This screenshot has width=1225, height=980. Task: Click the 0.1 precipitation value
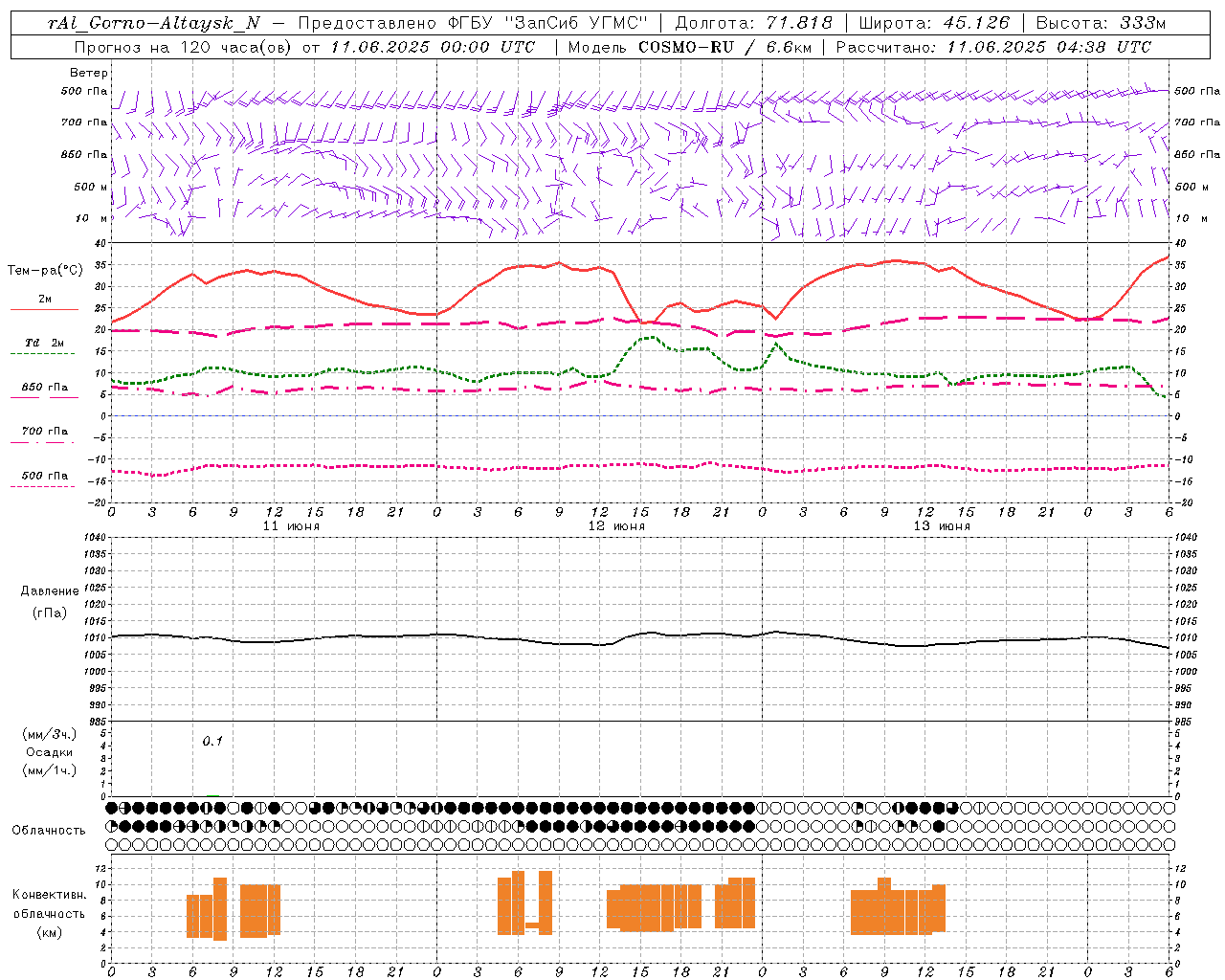click(x=212, y=741)
